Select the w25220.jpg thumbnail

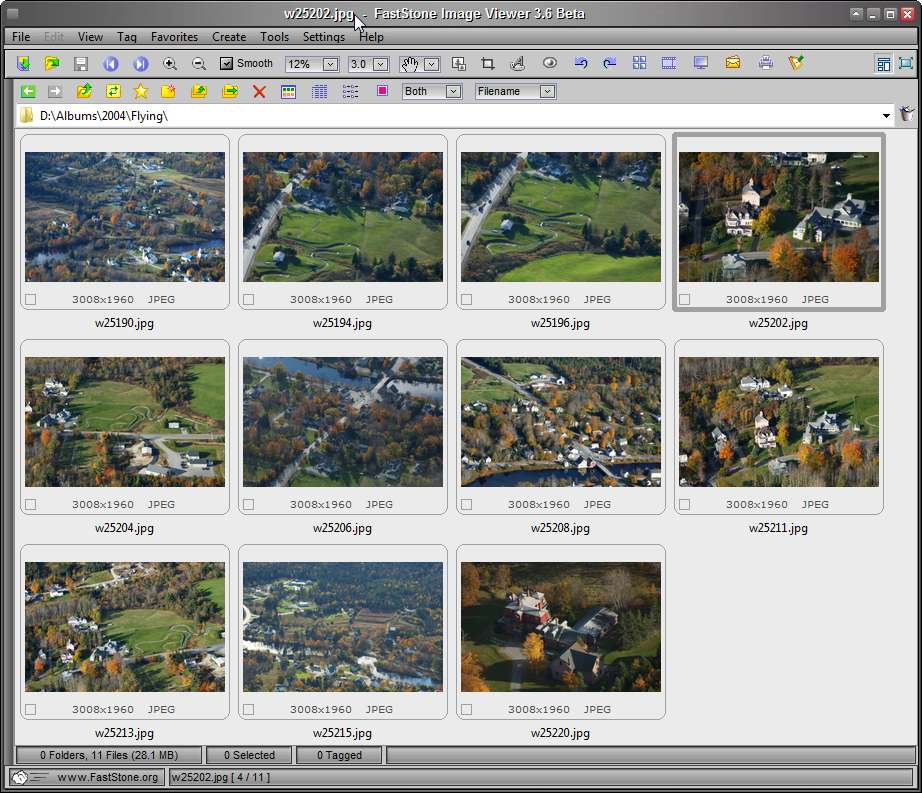(x=560, y=627)
